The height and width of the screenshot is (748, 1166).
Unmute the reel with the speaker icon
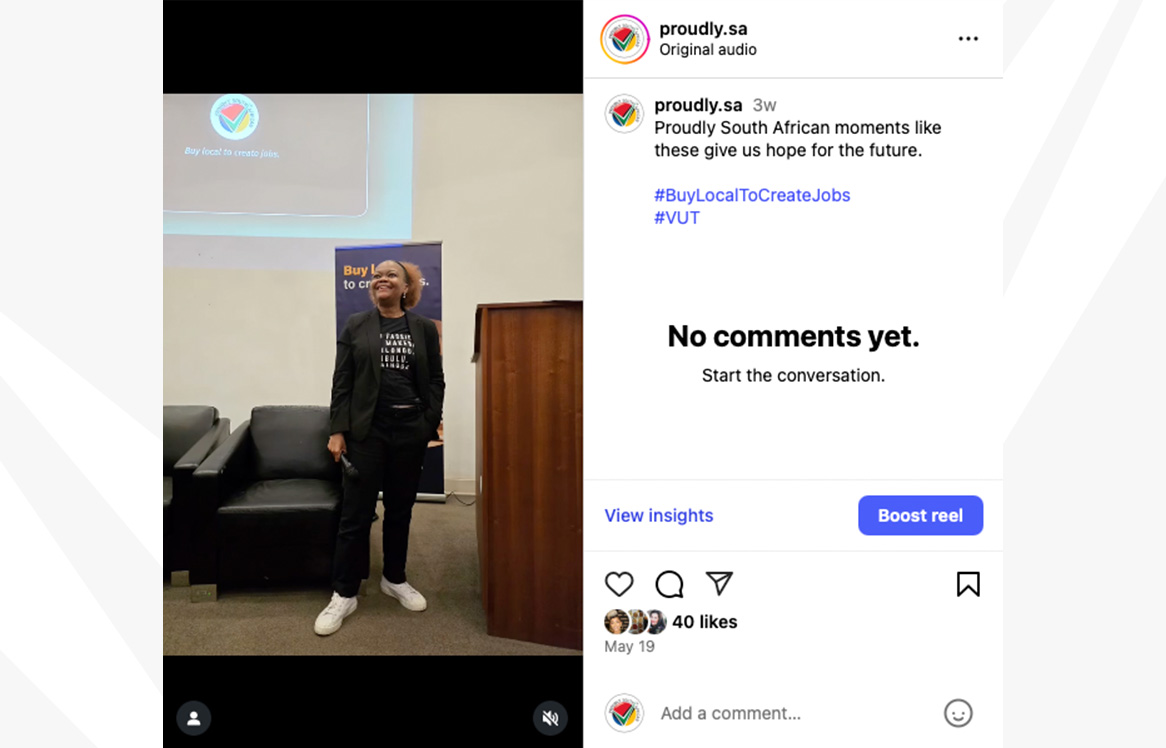point(550,718)
